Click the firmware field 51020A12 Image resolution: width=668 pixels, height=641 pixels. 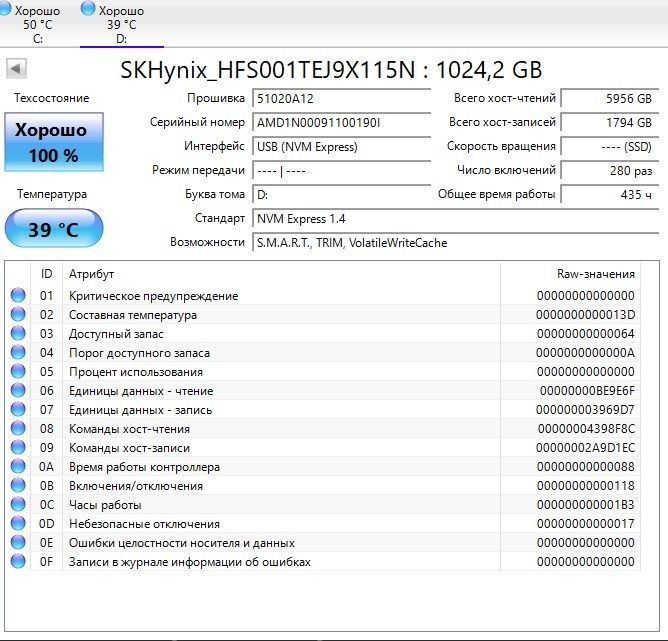342,99
